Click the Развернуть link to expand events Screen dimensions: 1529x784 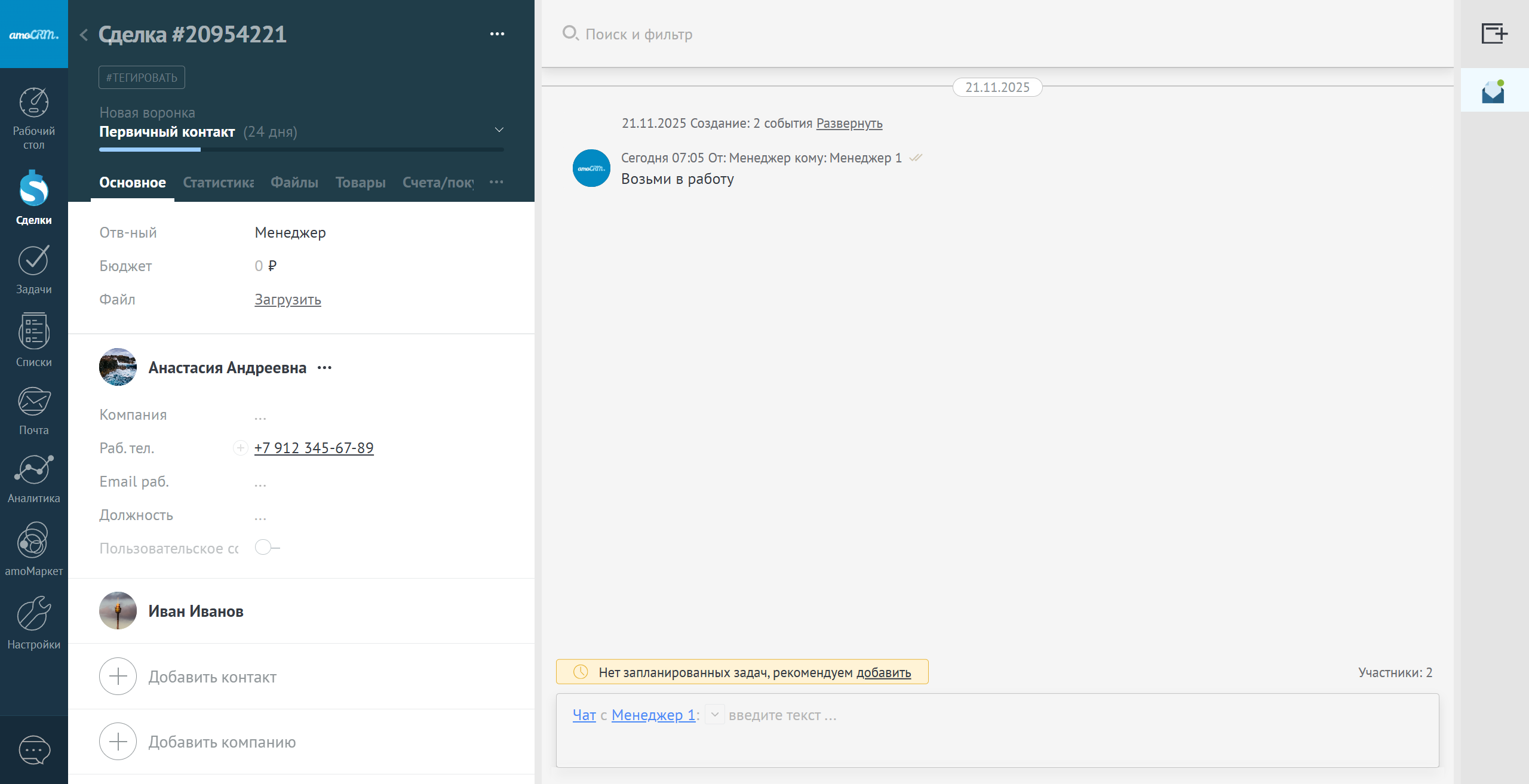[x=849, y=124]
